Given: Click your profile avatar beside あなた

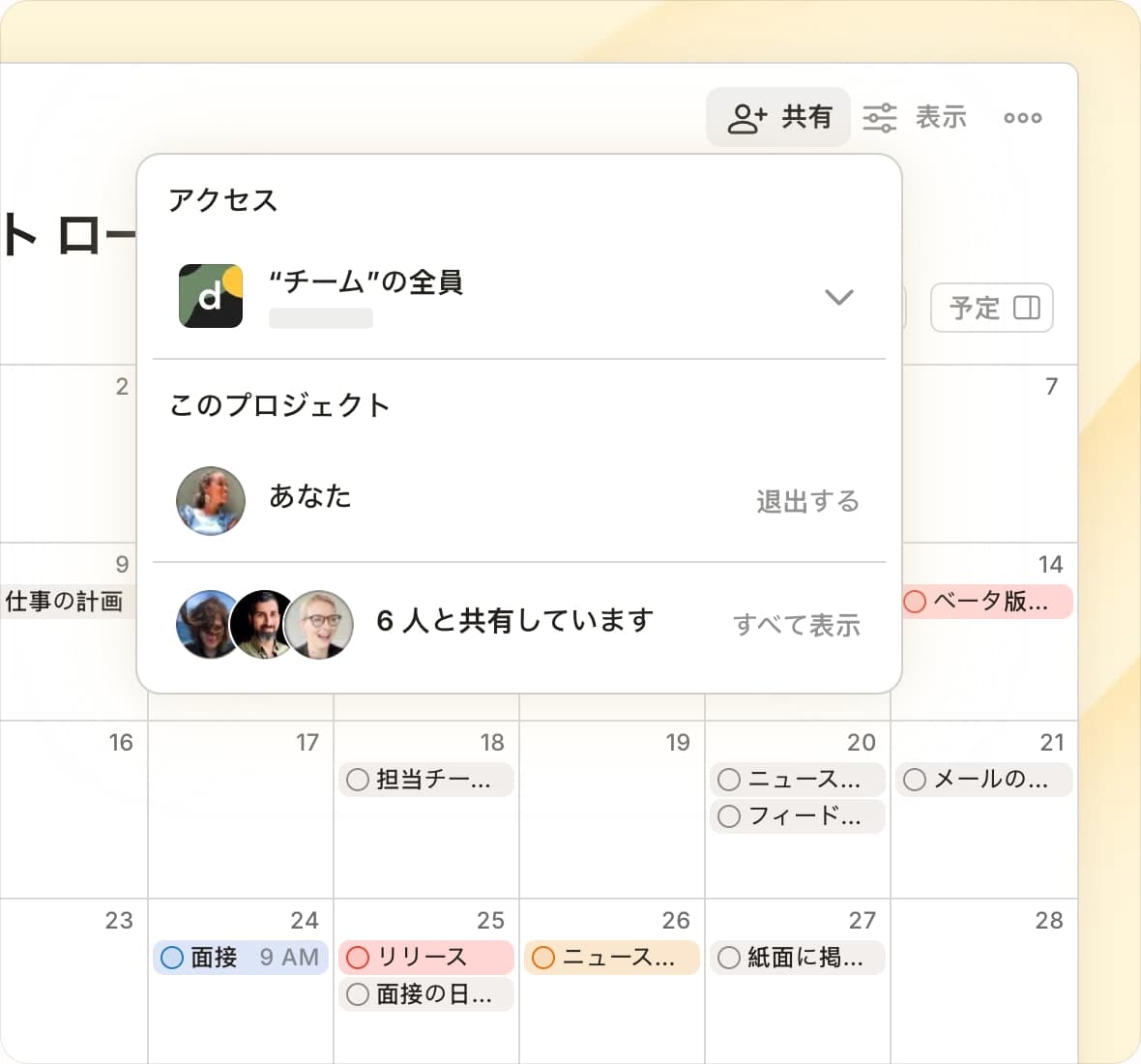Looking at the screenshot, I should pyautogui.click(x=211, y=501).
